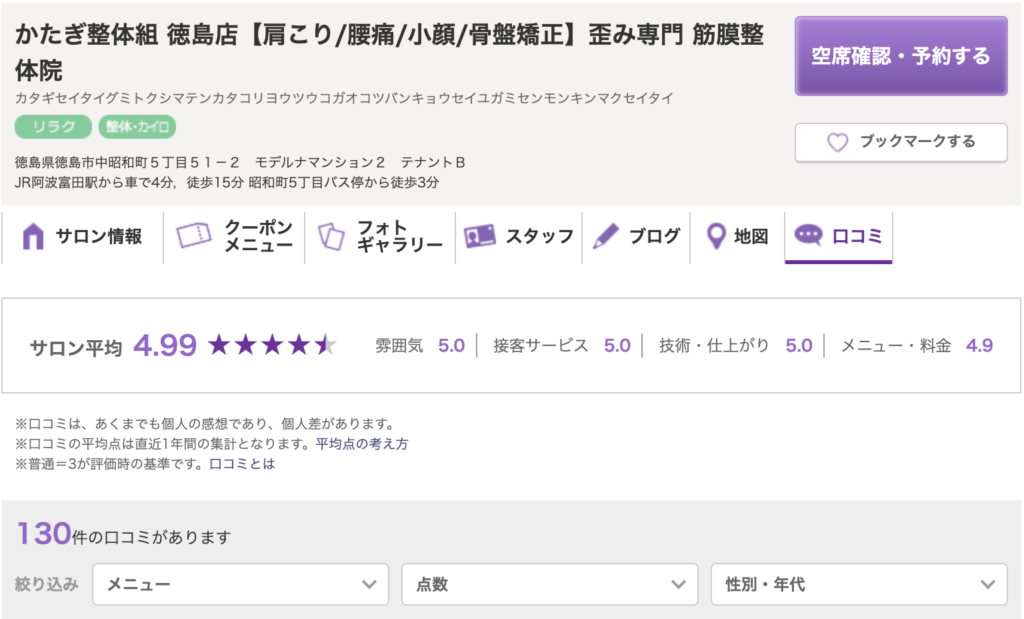Click the map pin icon
Screen dimensions: 1024x619
coord(716,237)
